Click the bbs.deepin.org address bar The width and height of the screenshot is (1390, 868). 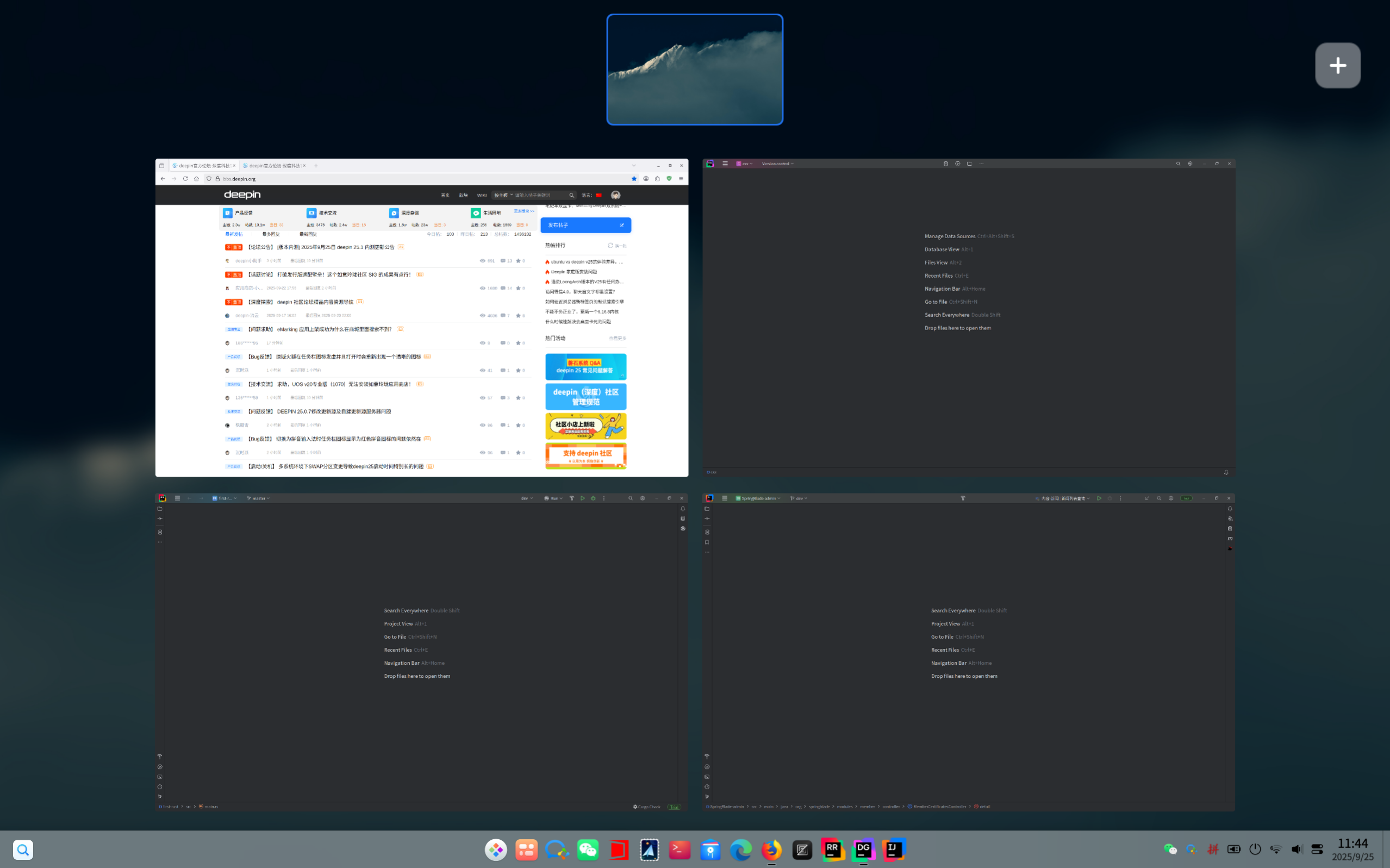(x=422, y=178)
